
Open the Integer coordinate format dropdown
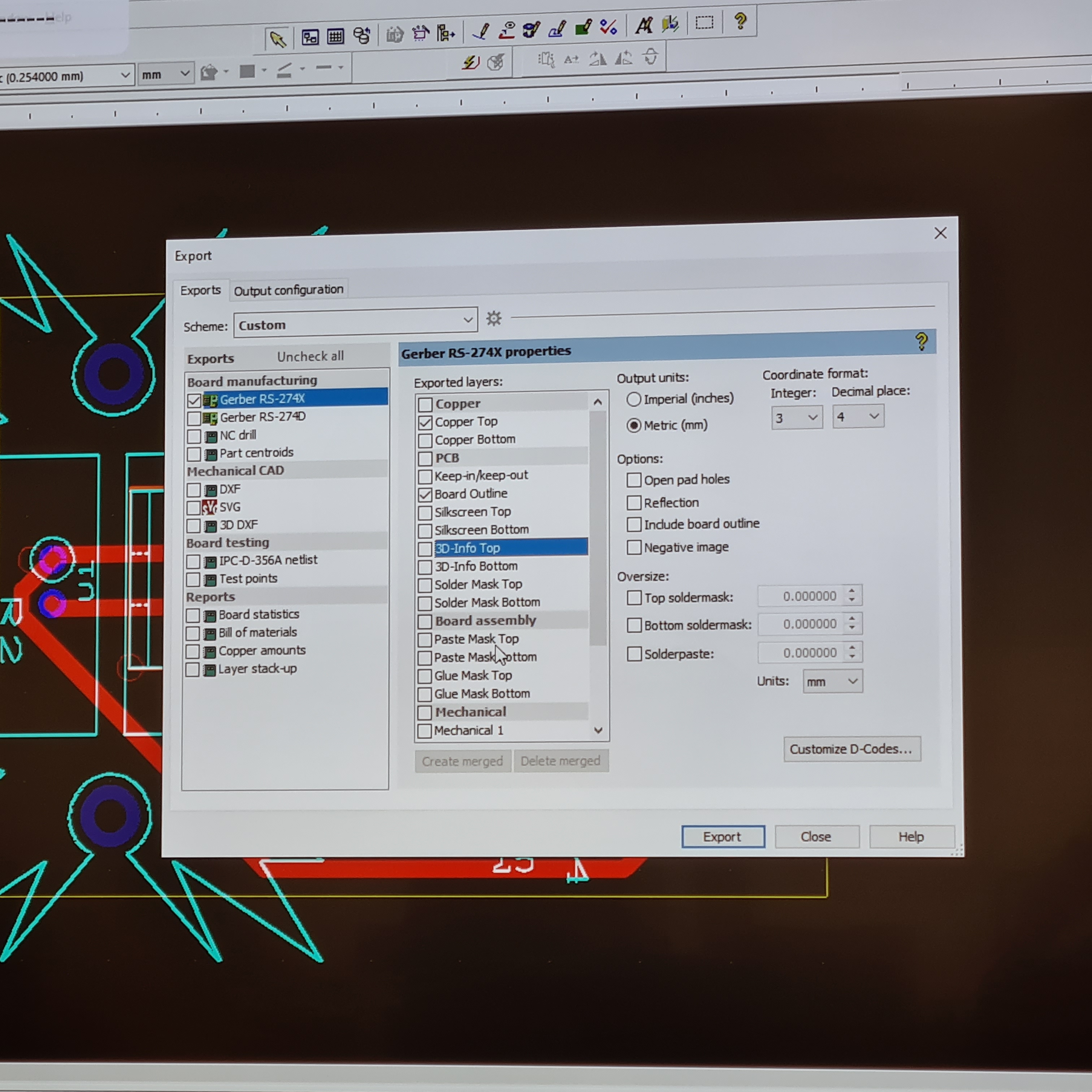(796, 418)
